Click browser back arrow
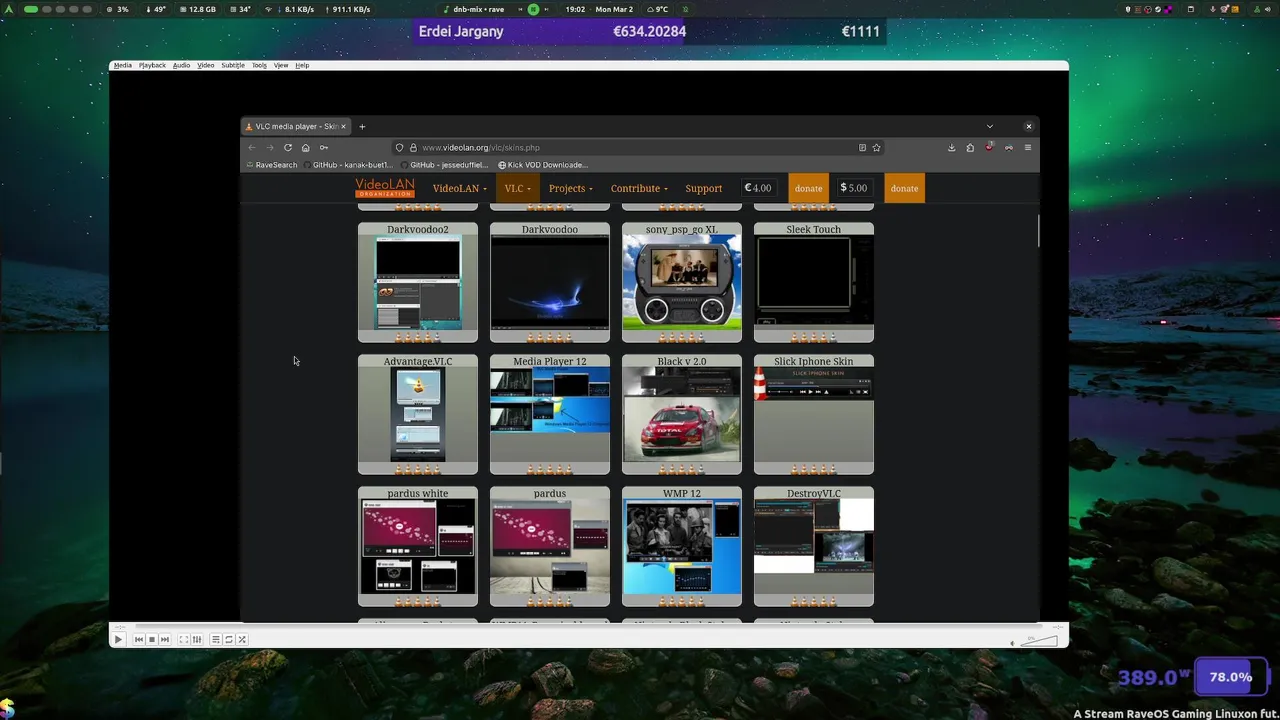This screenshot has width=1280, height=720. point(252,147)
